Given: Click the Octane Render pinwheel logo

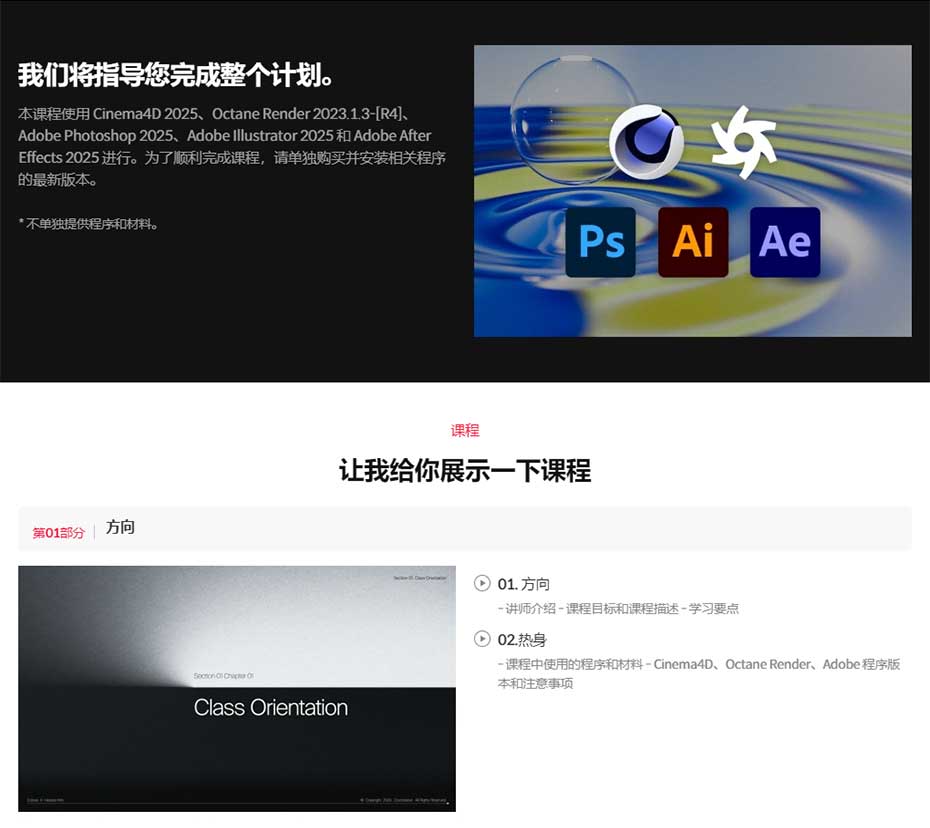Looking at the screenshot, I should [744, 142].
